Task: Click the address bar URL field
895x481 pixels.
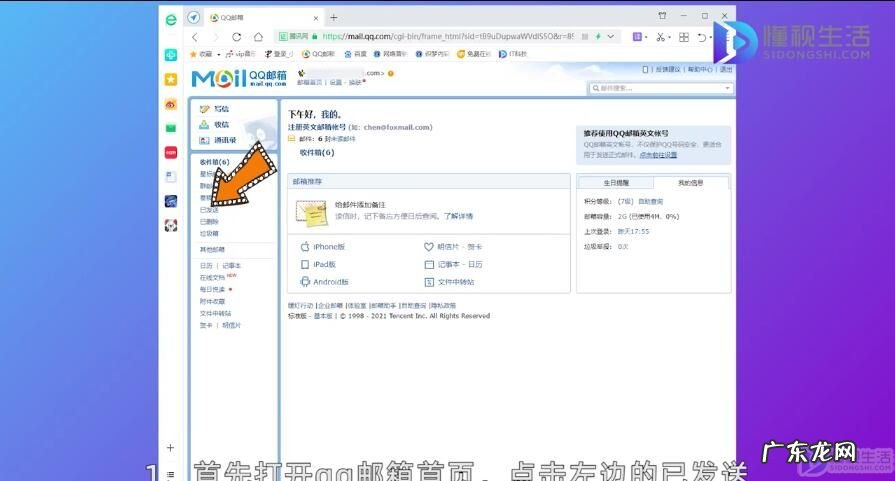Action: [448, 37]
